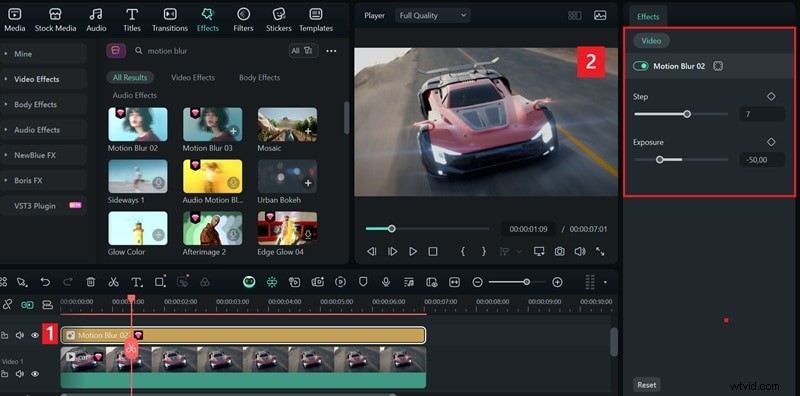The width and height of the screenshot is (800, 396).
Task: Open the player snapshot image icon
Action: pyautogui.click(x=600, y=15)
